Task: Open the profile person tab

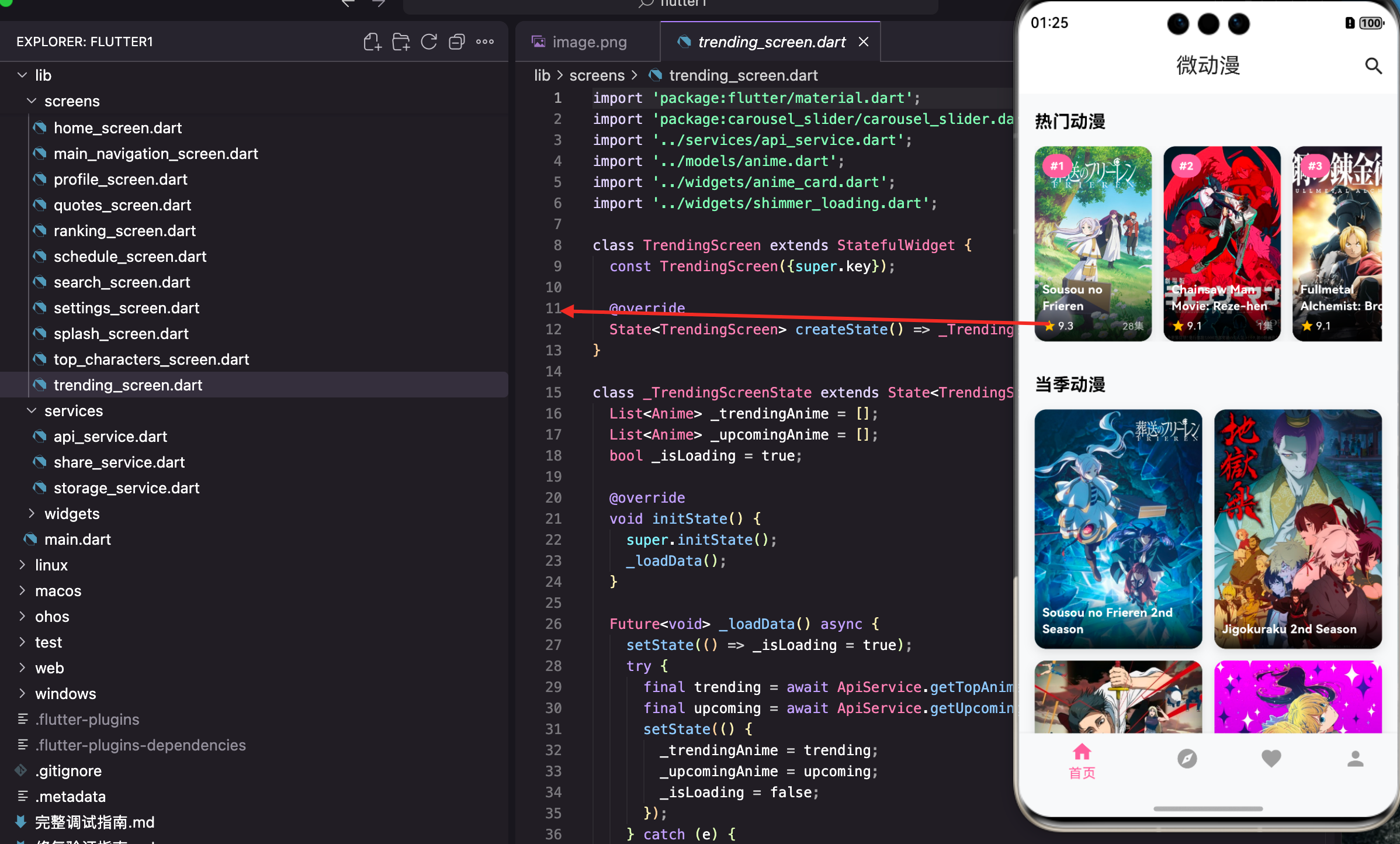Action: click(x=1356, y=759)
